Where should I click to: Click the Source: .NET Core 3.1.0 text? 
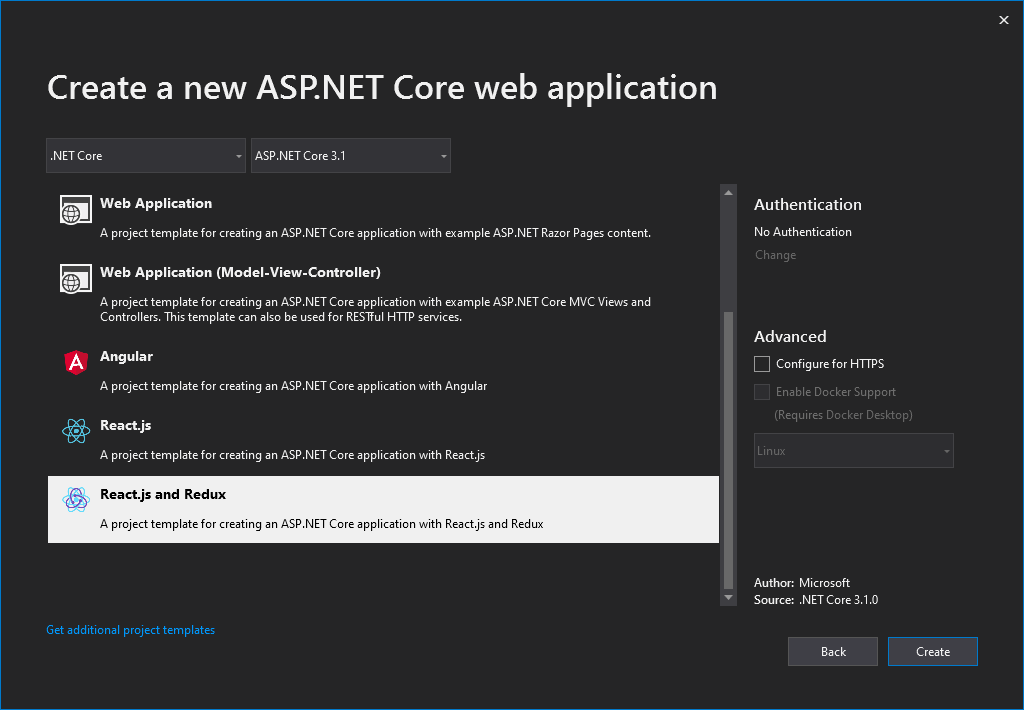coord(816,600)
